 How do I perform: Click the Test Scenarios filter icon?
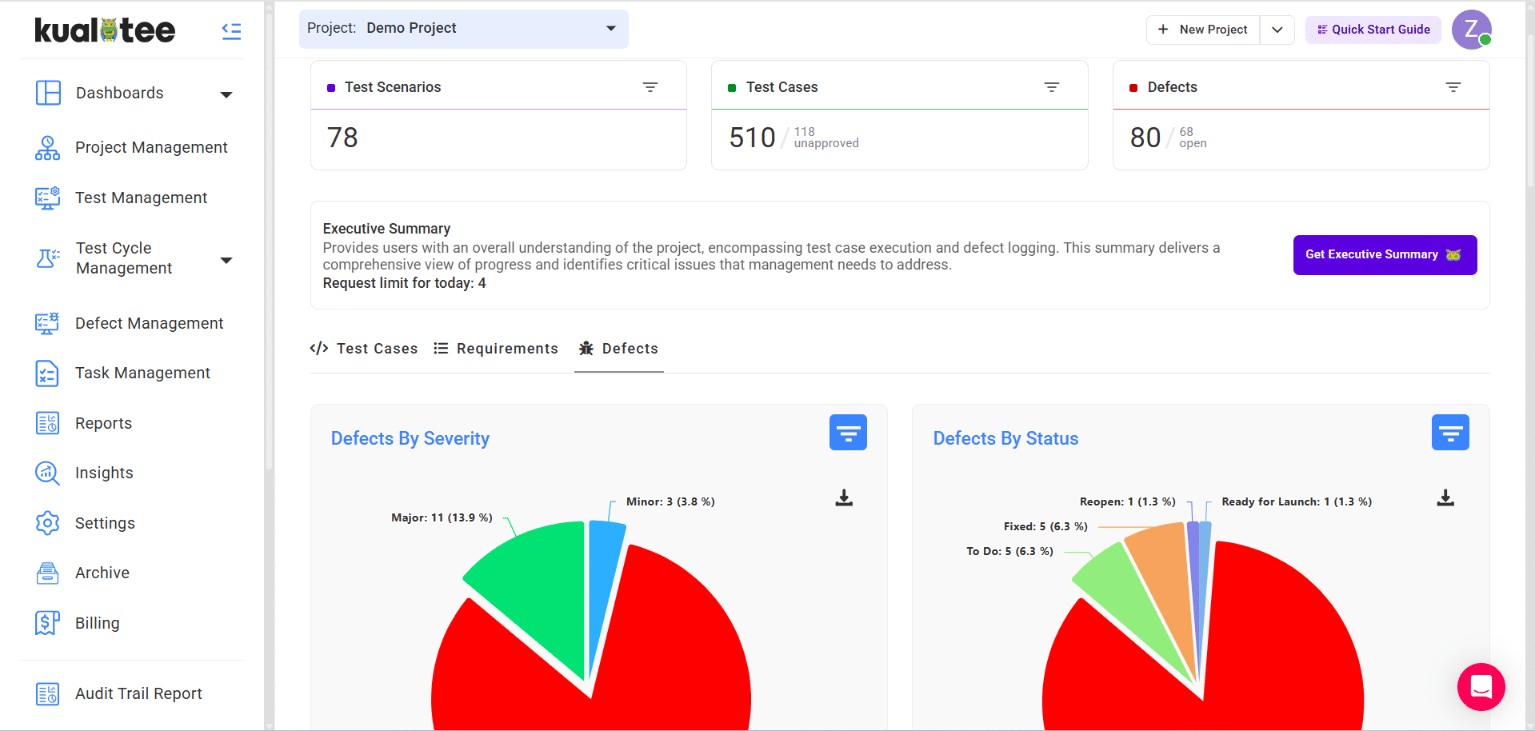(x=650, y=87)
